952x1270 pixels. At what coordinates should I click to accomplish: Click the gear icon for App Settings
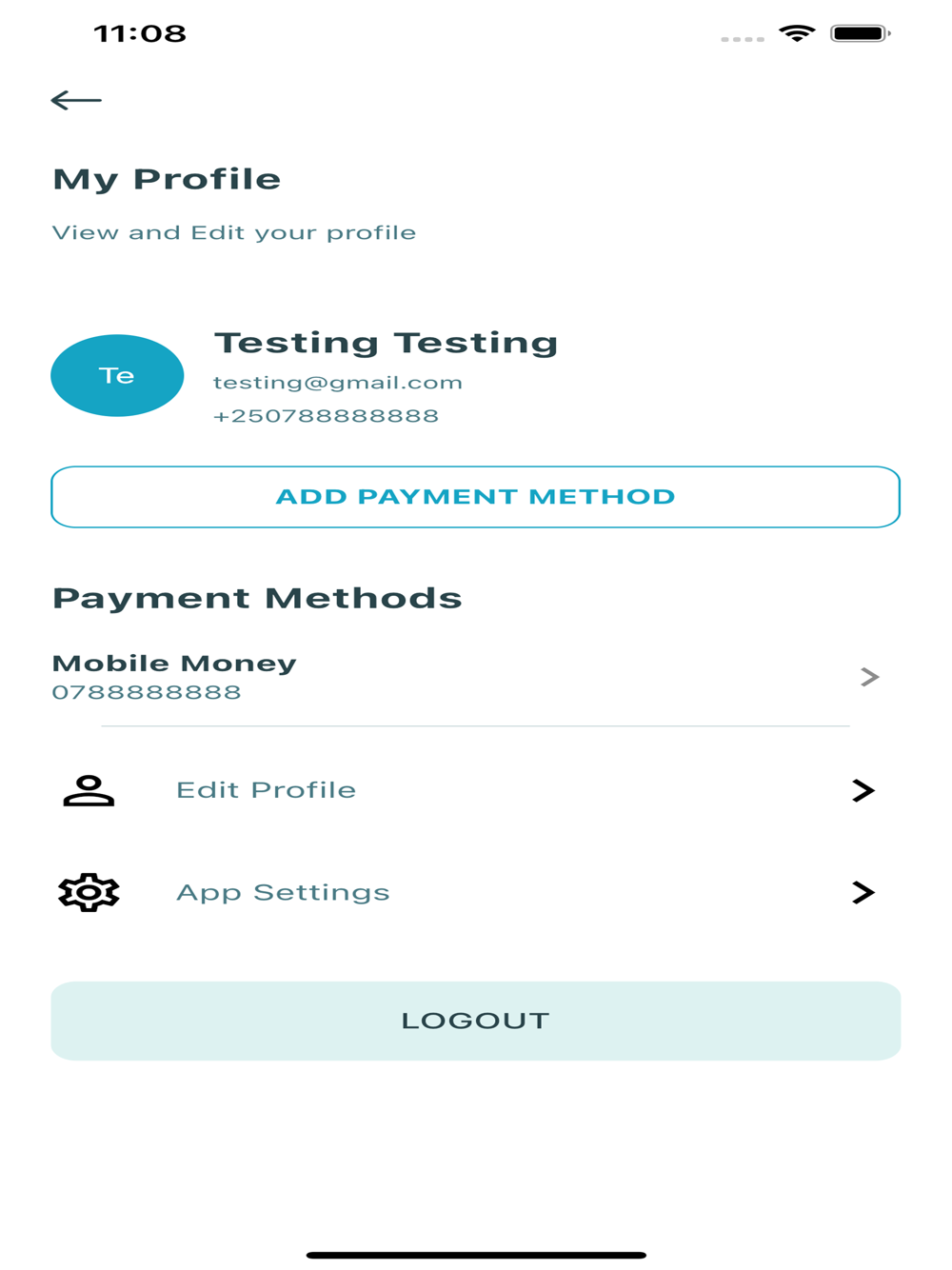(x=89, y=892)
